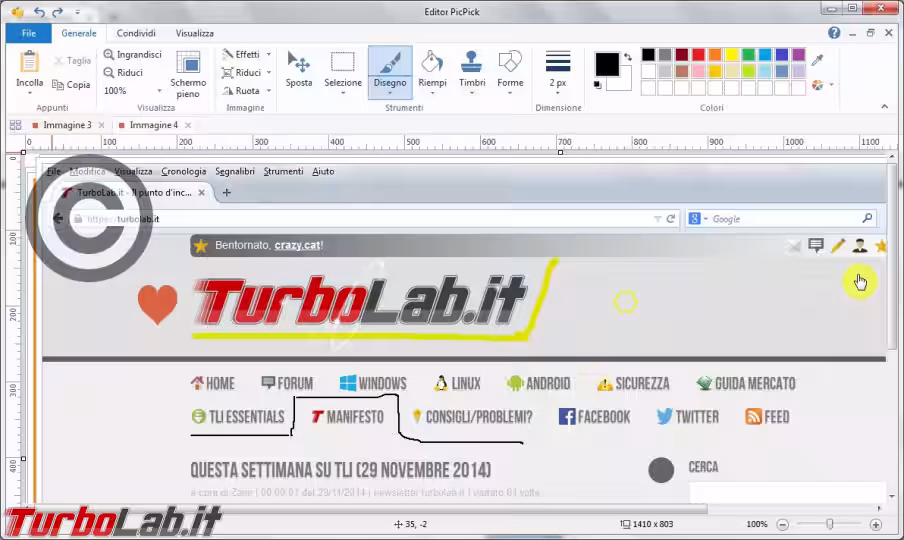The image size is (904, 540).
Task: Select the black foreground color box
Action: click(x=607, y=64)
